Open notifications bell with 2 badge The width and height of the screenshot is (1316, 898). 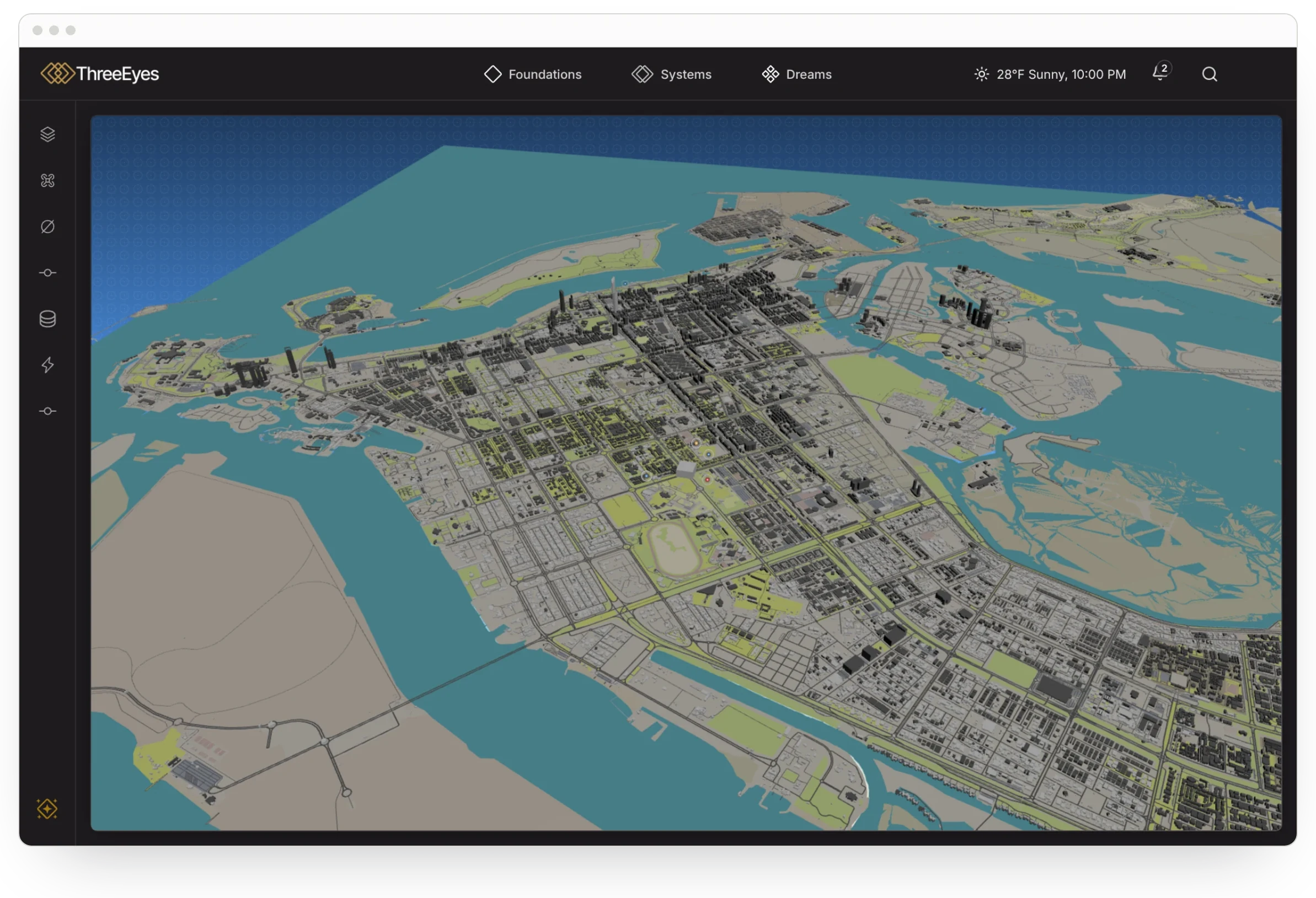click(1162, 72)
